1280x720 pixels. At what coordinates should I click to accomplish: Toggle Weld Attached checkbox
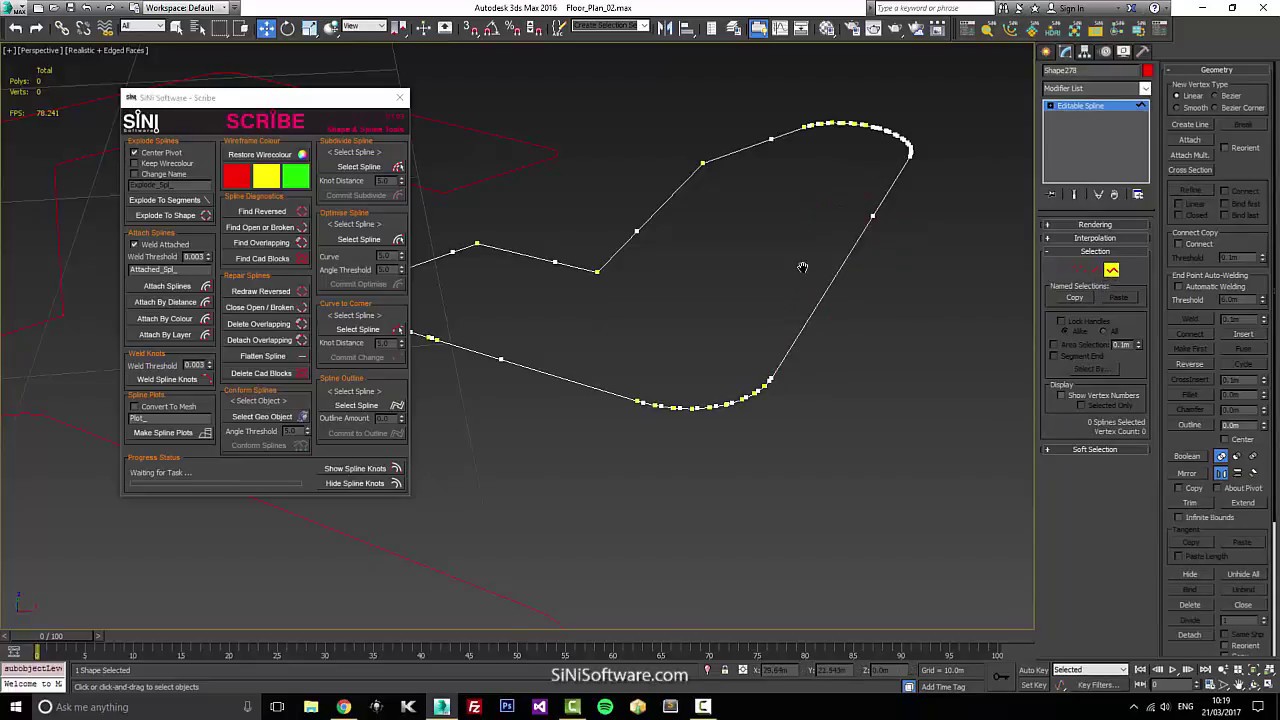tap(134, 245)
